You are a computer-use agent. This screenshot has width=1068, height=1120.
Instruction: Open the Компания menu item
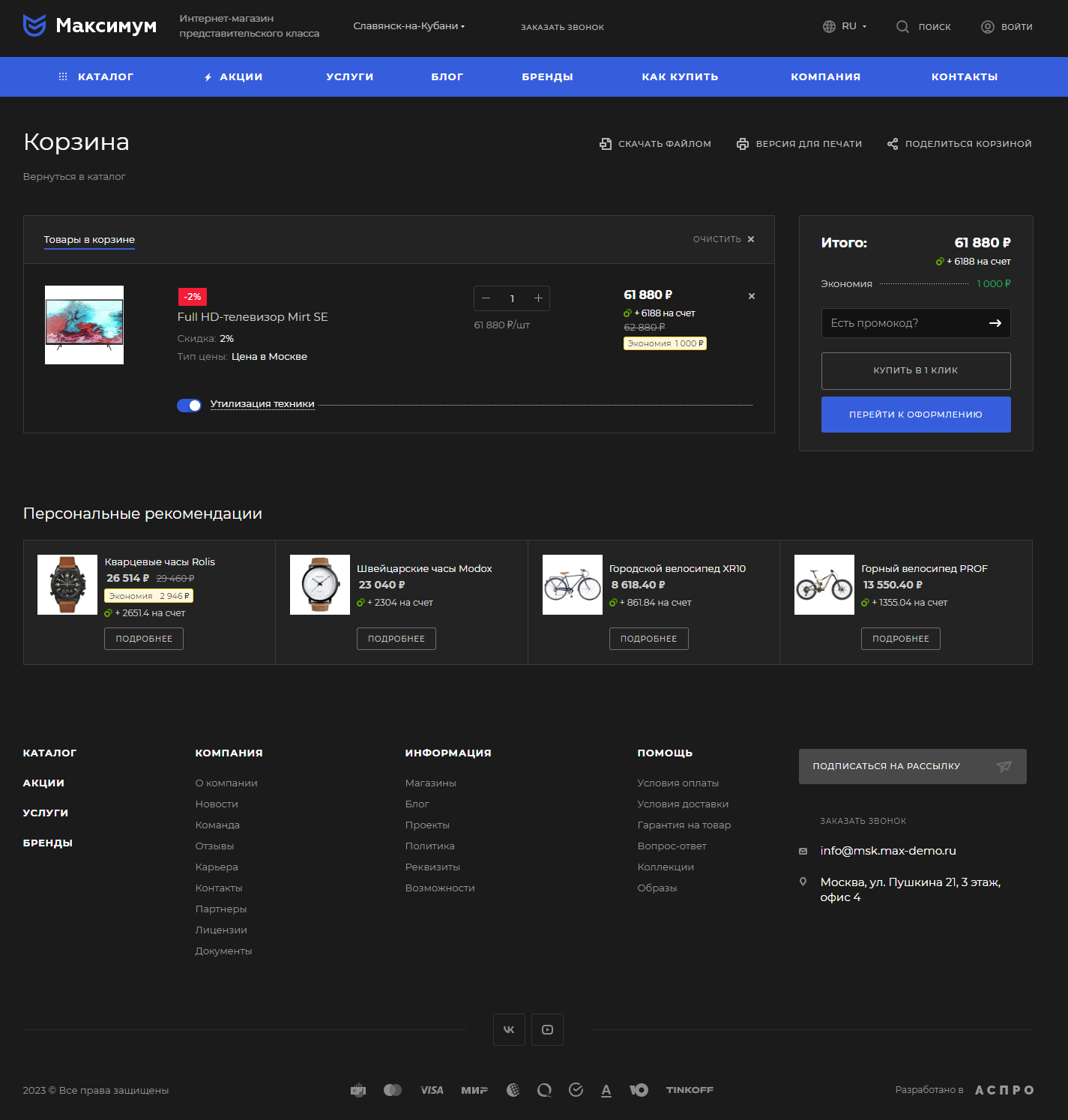click(826, 76)
